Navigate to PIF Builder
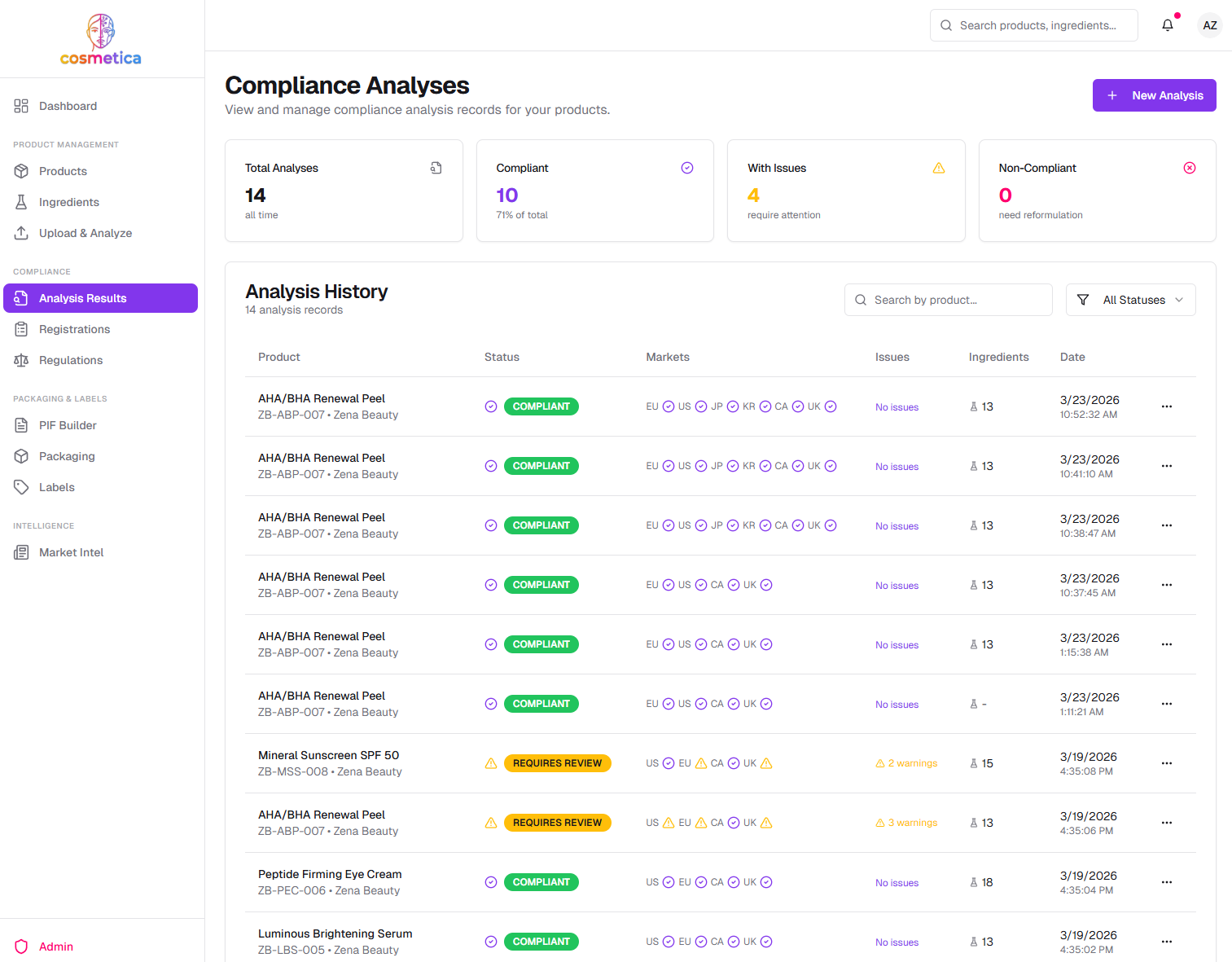Screen dimensions: 1232x962 pyautogui.click(x=68, y=425)
